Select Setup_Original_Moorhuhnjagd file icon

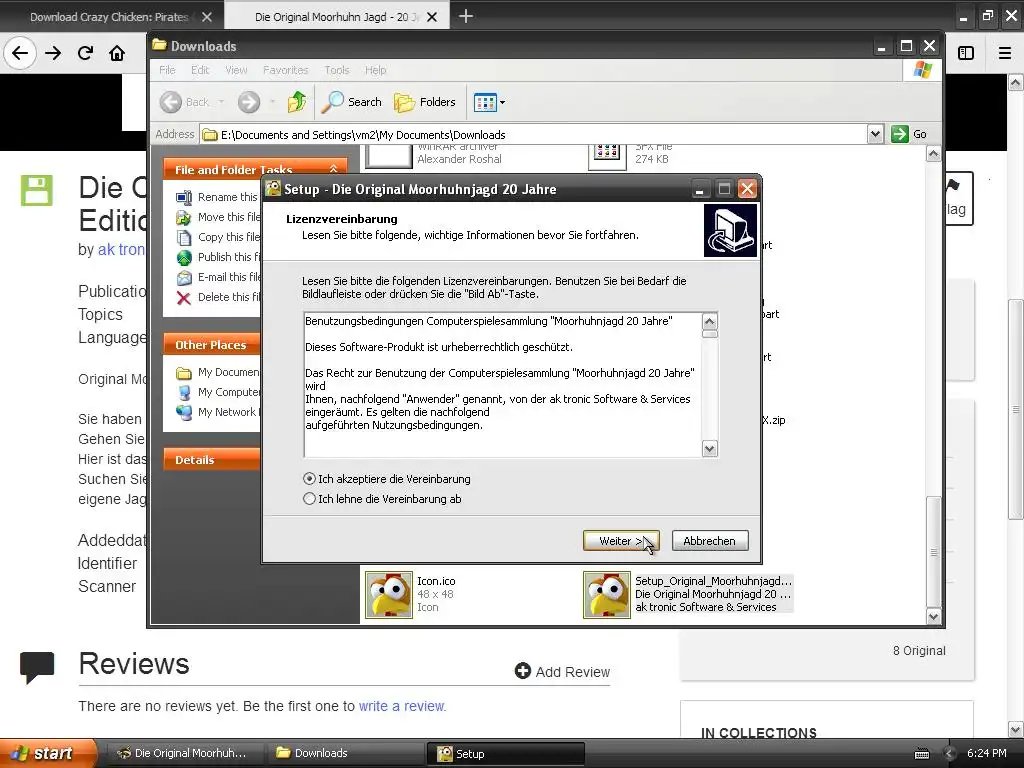click(x=607, y=594)
